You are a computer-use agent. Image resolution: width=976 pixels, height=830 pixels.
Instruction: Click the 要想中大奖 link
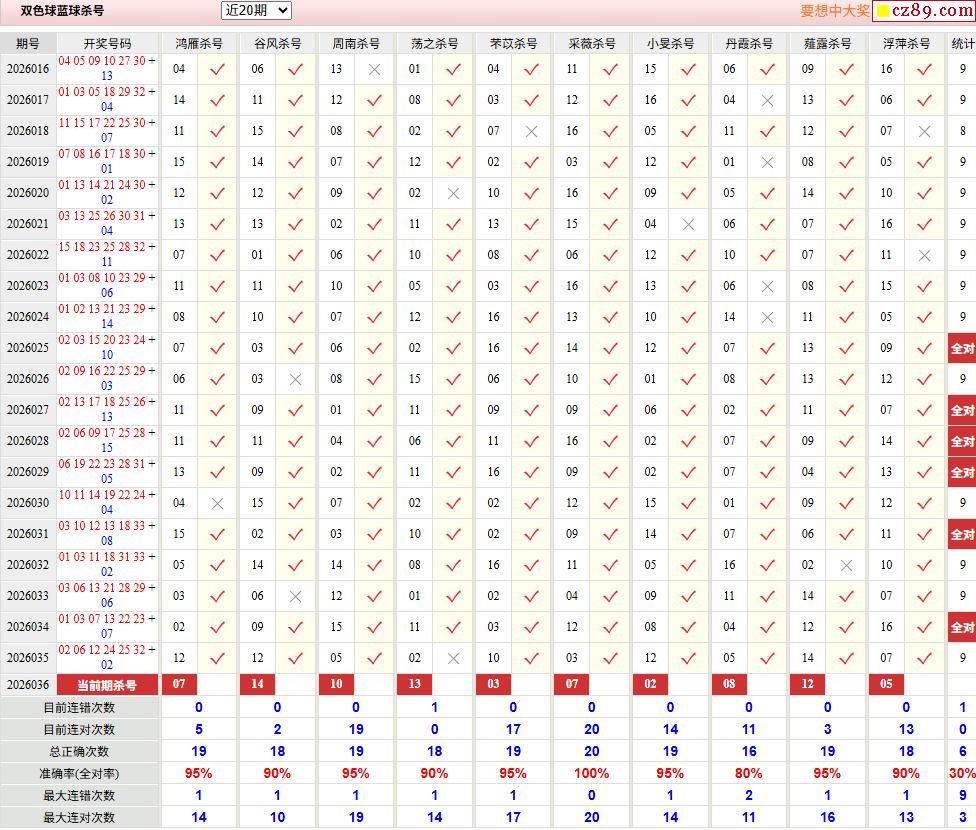834,11
